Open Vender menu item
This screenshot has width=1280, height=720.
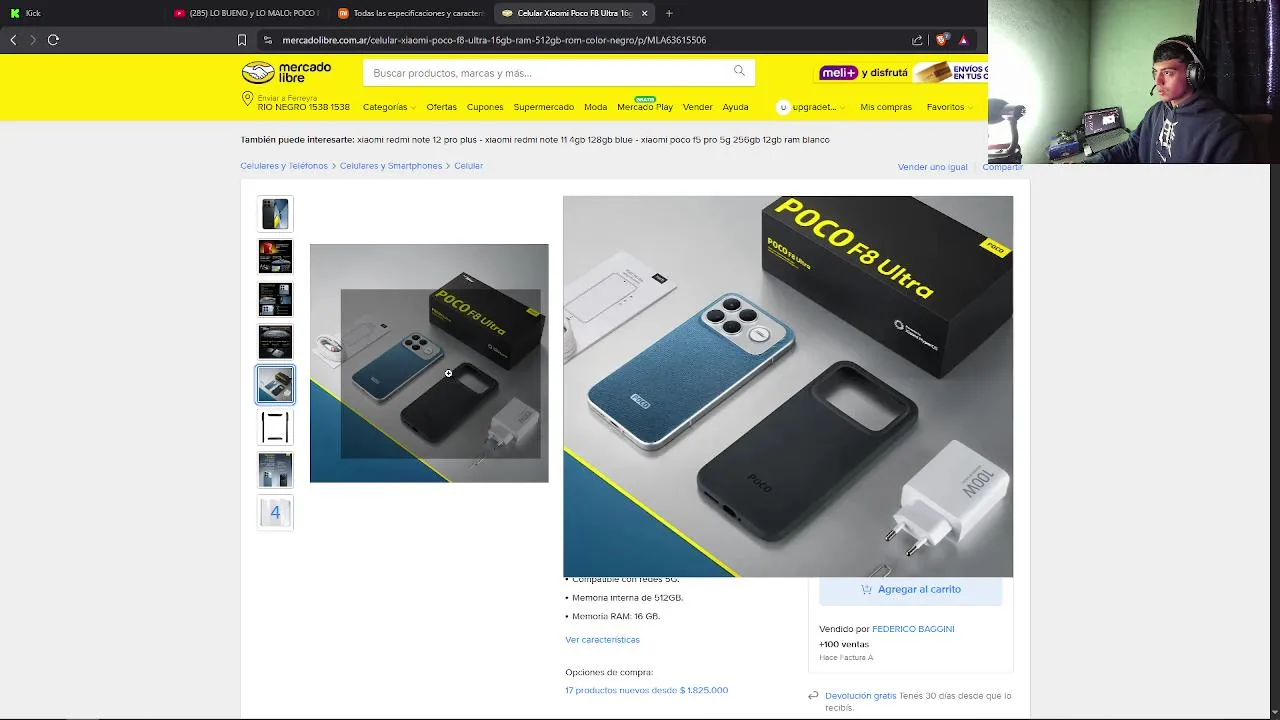[697, 107]
